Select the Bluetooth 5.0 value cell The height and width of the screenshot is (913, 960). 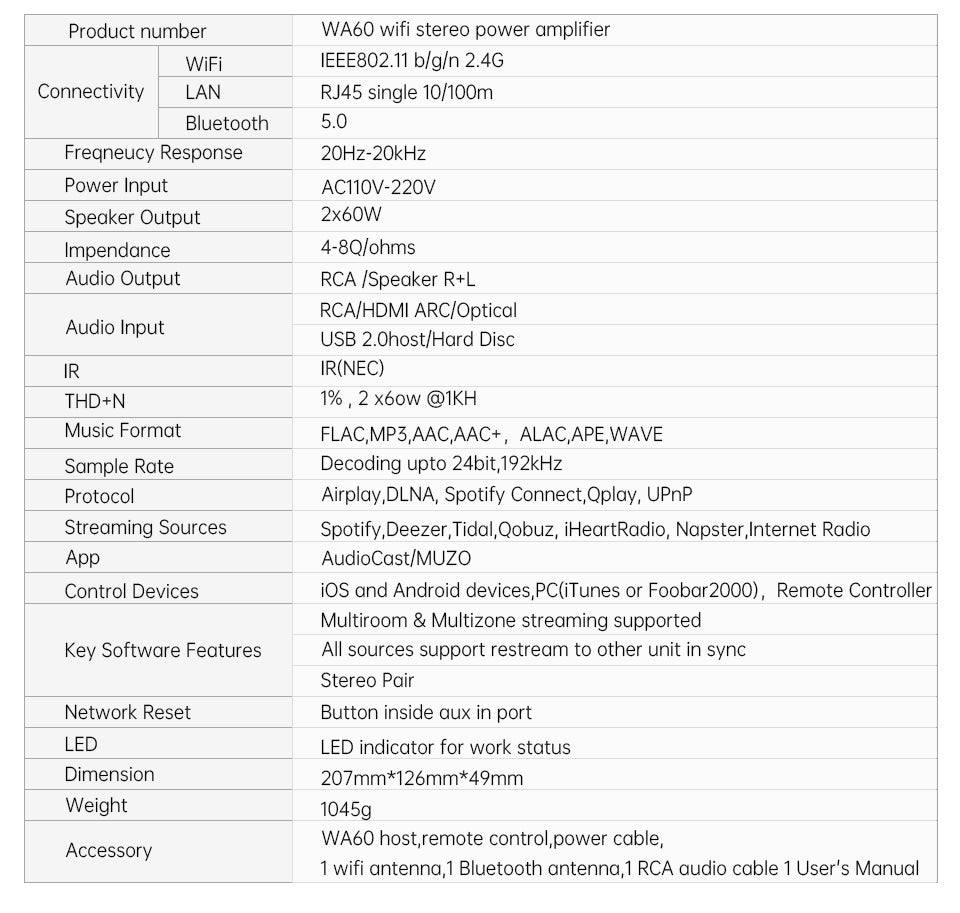click(615, 123)
